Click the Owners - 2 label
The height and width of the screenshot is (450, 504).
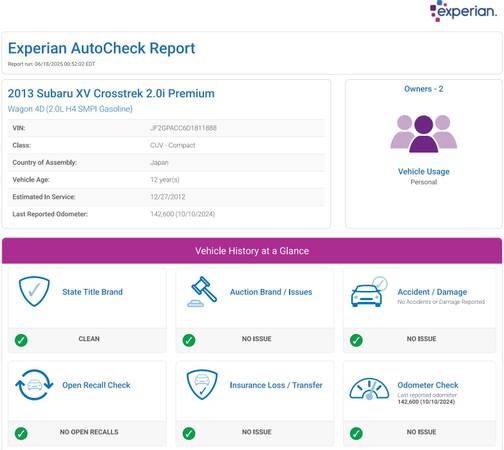[424, 89]
